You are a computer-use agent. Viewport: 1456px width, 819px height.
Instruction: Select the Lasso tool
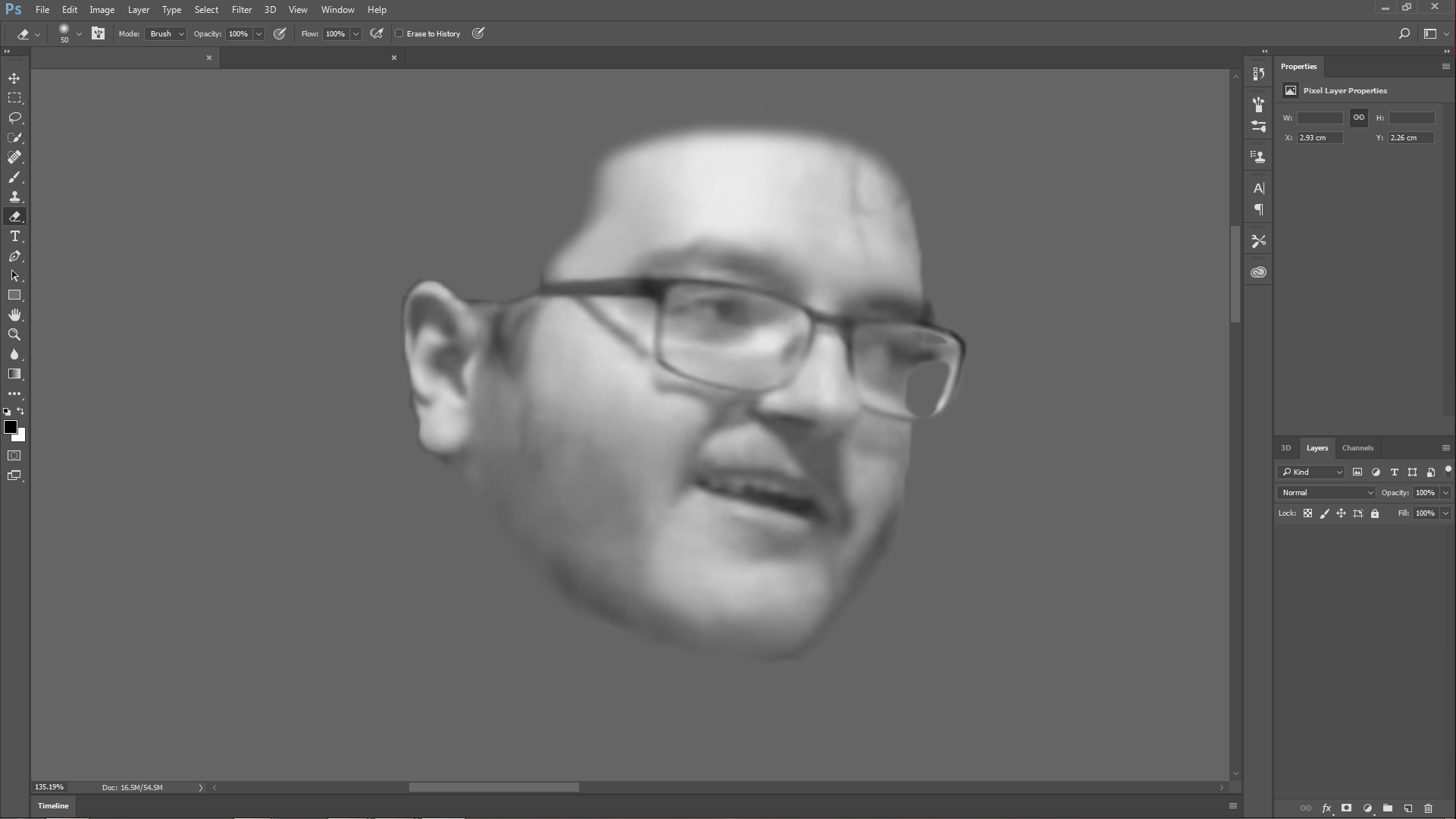click(x=14, y=118)
